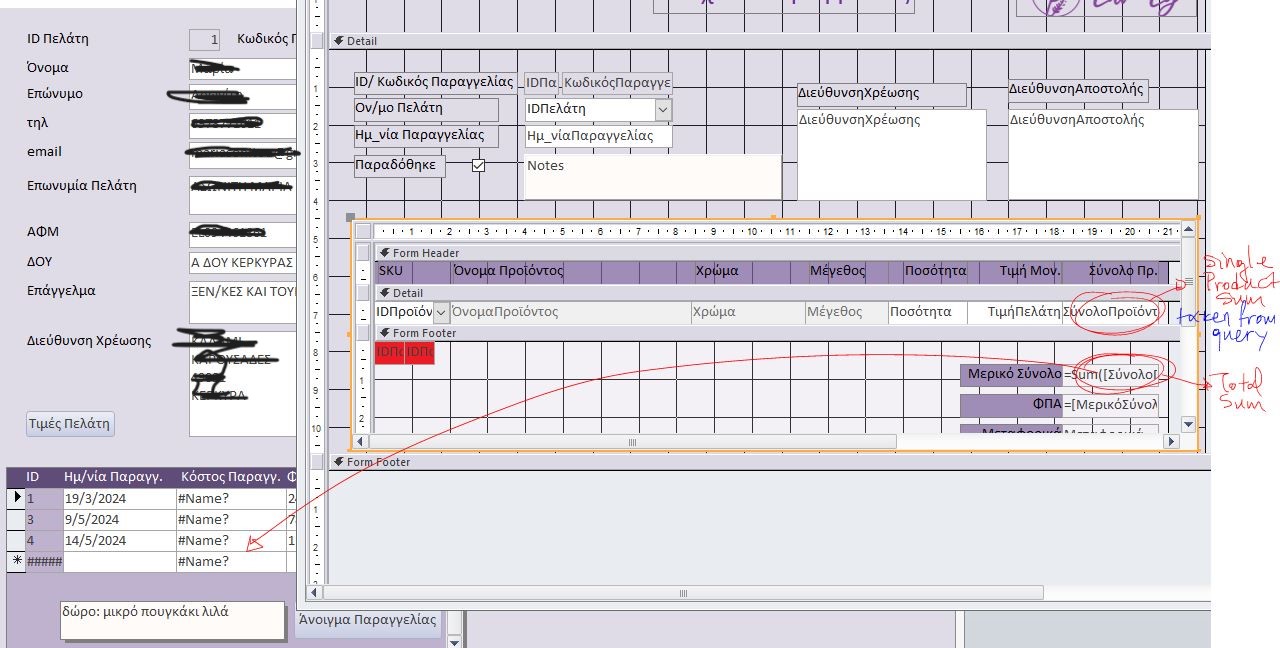Click the 9/5/2024 order date cell
Image resolution: width=1280 pixels, height=648 pixels.
[x=118, y=519]
